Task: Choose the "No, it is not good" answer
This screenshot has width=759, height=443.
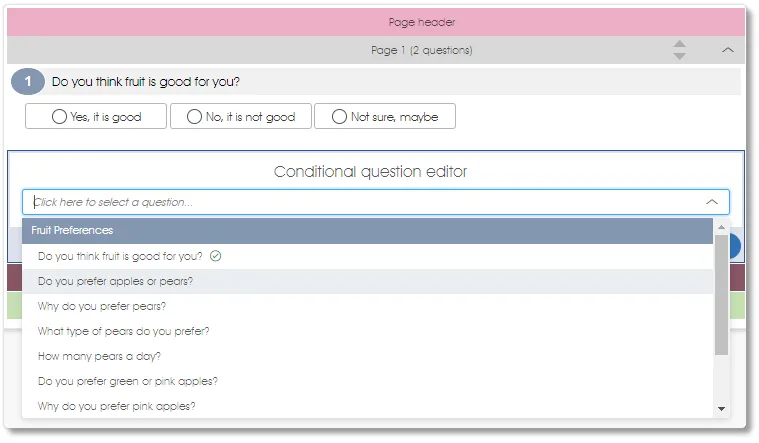Action: [241, 117]
